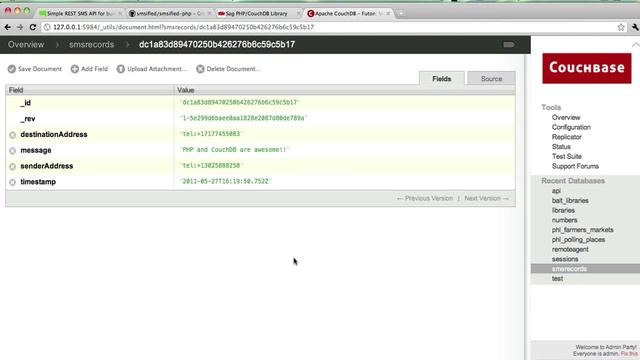Open Support Forums link
This screenshot has height=360, width=640.
click(575, 167)
